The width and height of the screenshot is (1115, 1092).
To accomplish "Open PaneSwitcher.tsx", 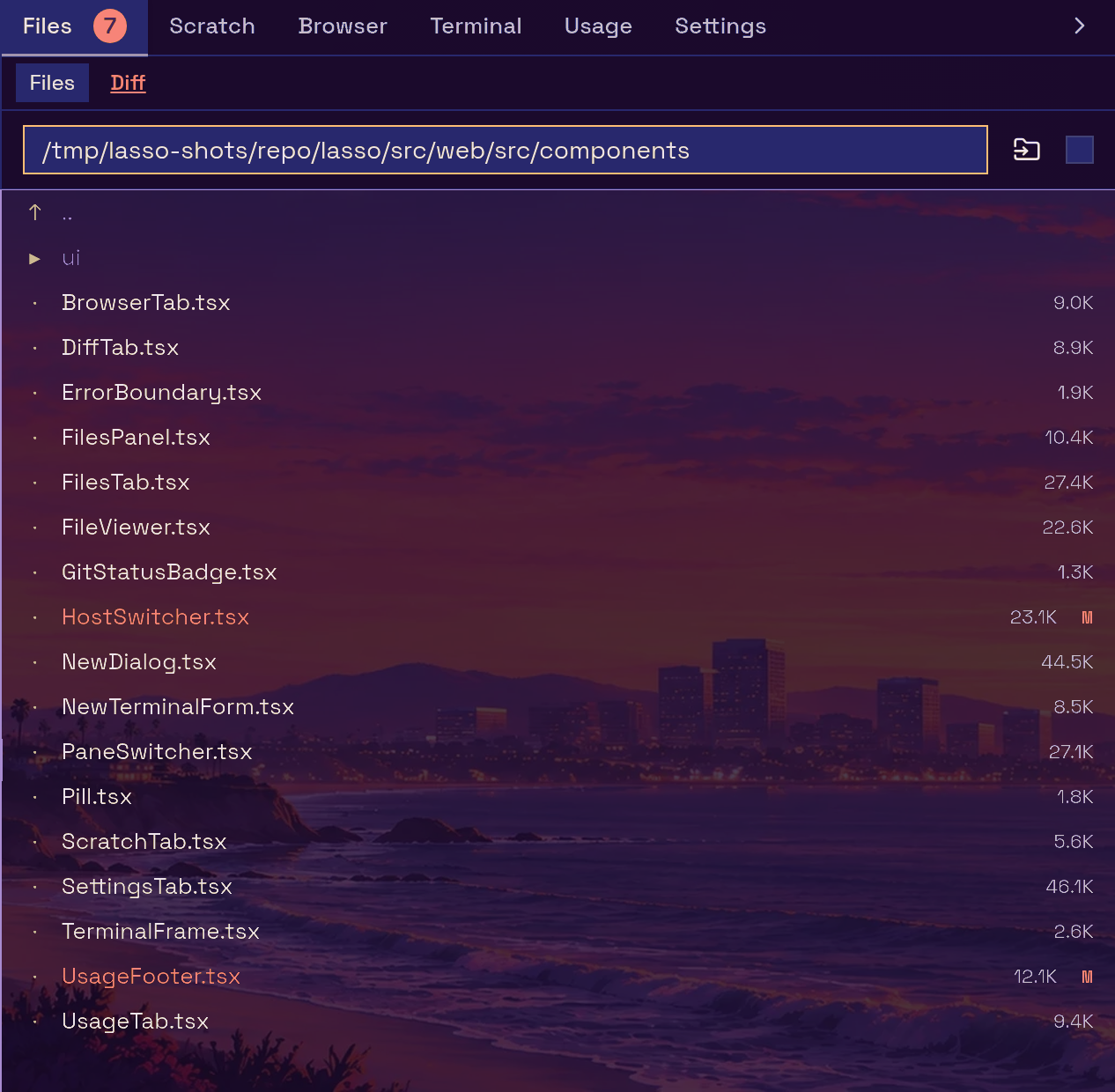I will click(x=557, y=752).
